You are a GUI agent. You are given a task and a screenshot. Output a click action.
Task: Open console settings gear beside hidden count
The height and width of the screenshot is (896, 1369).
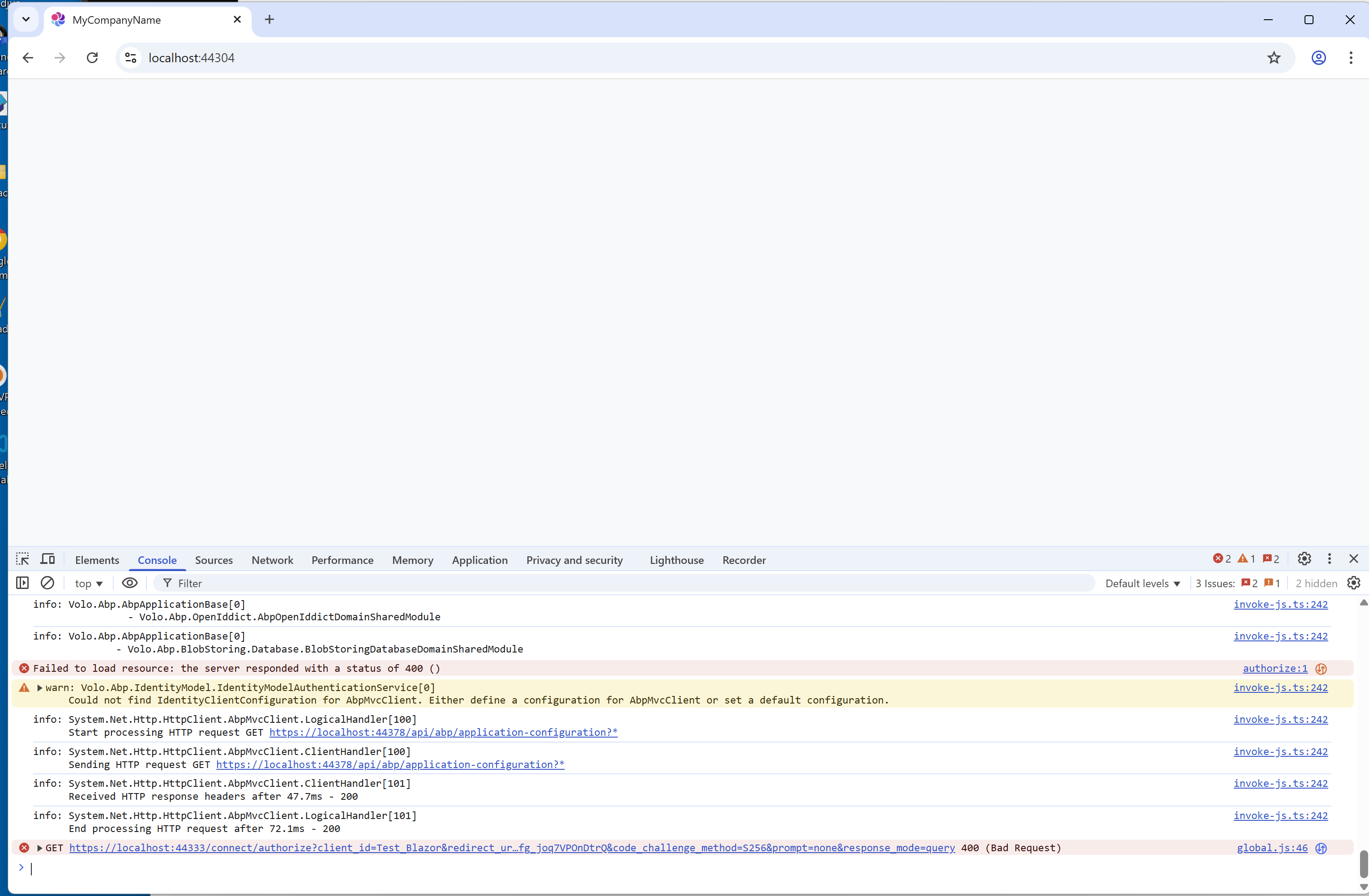coord(1354,583)
